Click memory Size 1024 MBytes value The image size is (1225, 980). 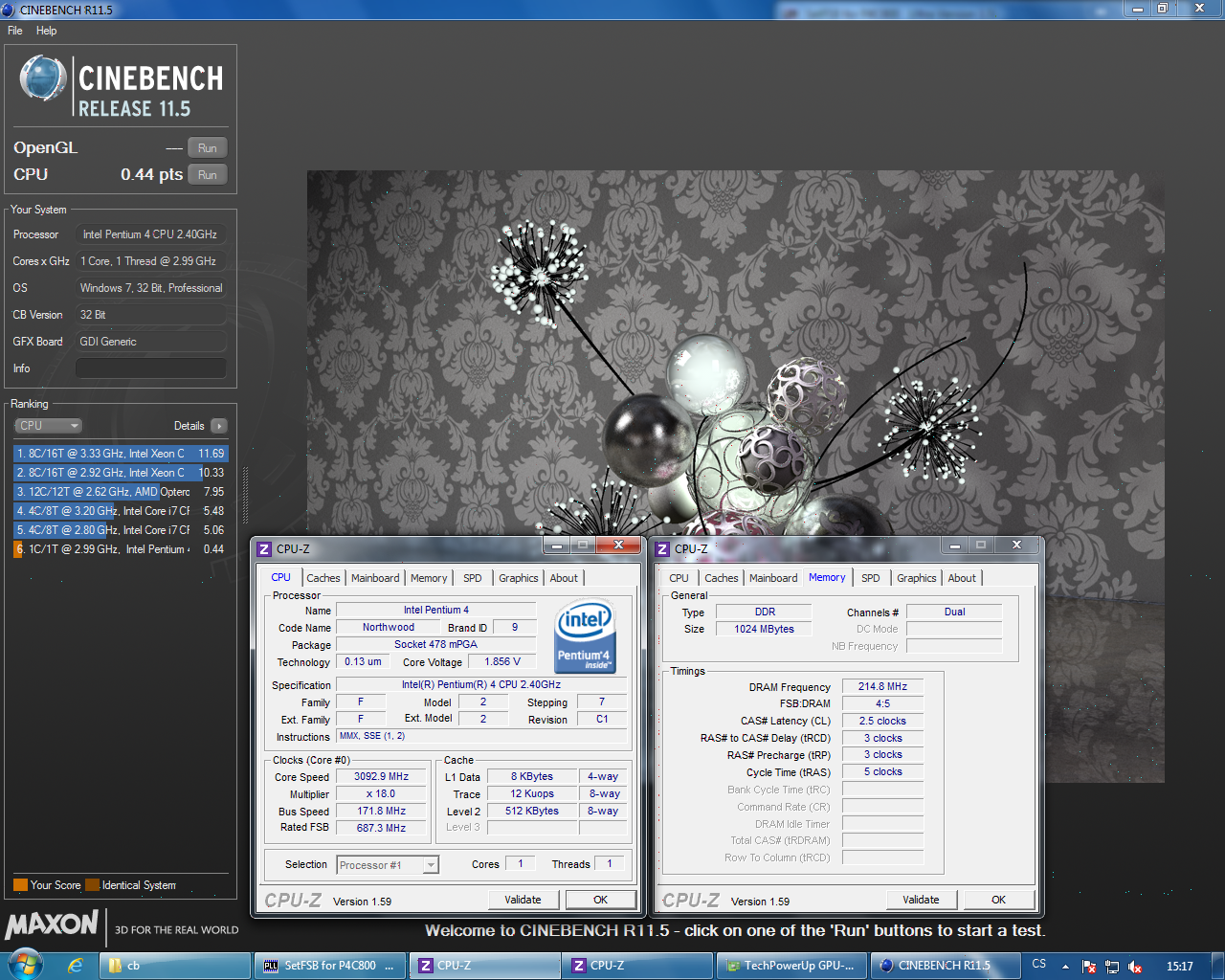pyautogui.click(x=764, y=629)
